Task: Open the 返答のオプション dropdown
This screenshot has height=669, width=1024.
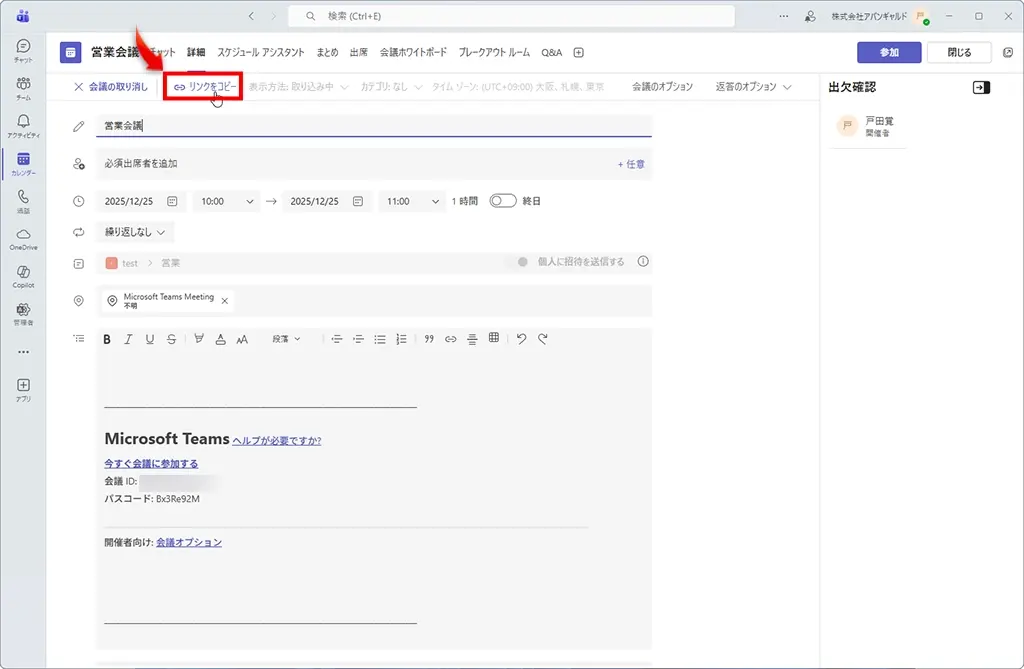Action: click(753, 87)
